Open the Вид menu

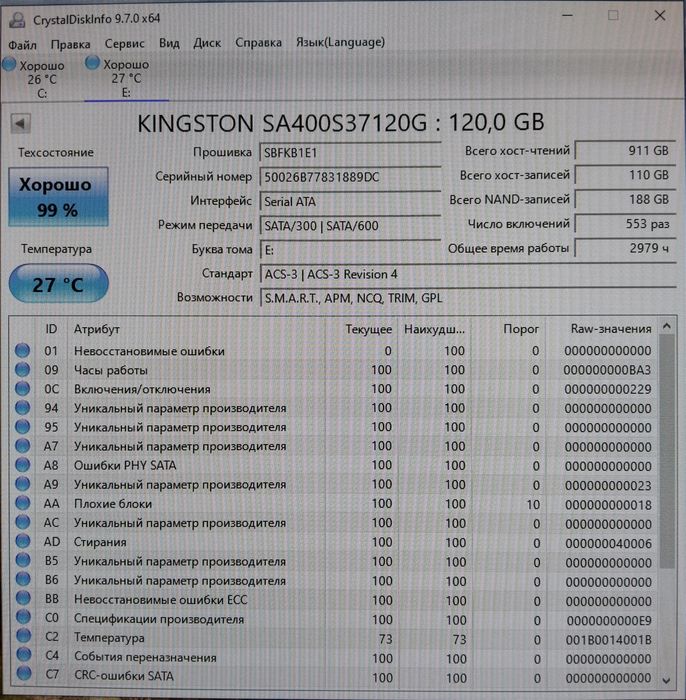tap(169, 43)
